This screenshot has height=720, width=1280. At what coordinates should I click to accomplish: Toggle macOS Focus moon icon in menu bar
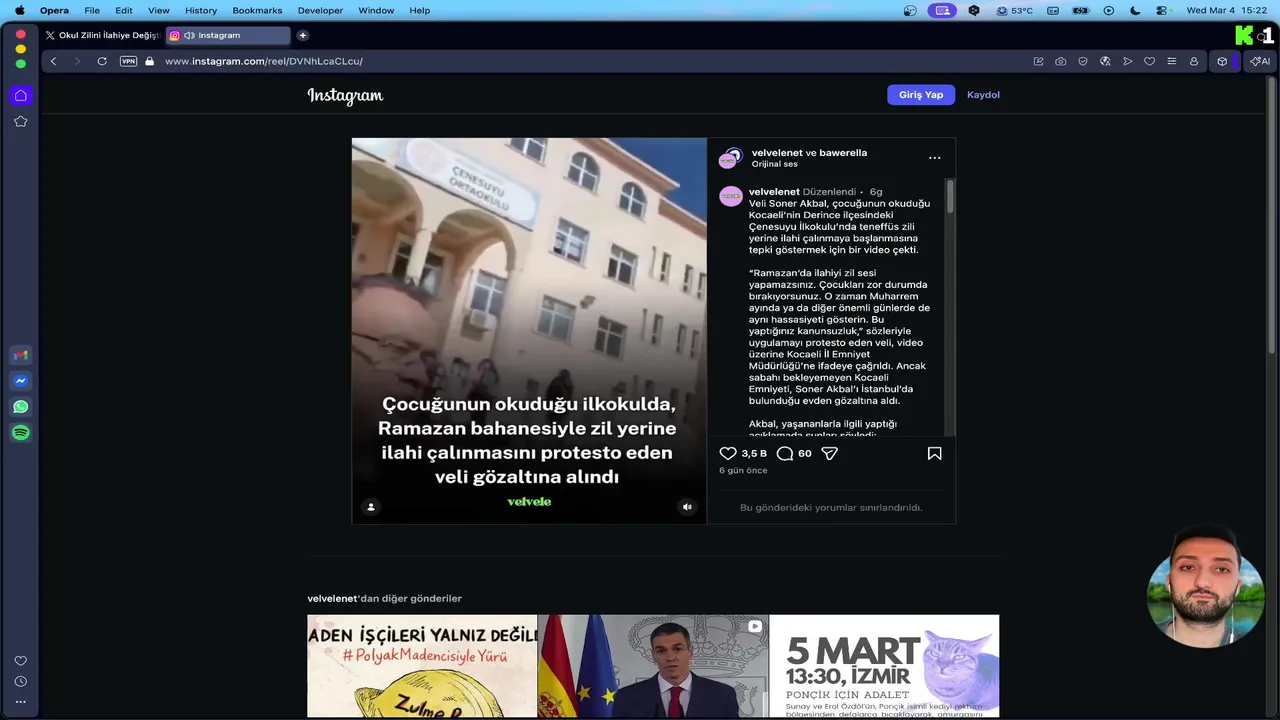[1135, 10]
